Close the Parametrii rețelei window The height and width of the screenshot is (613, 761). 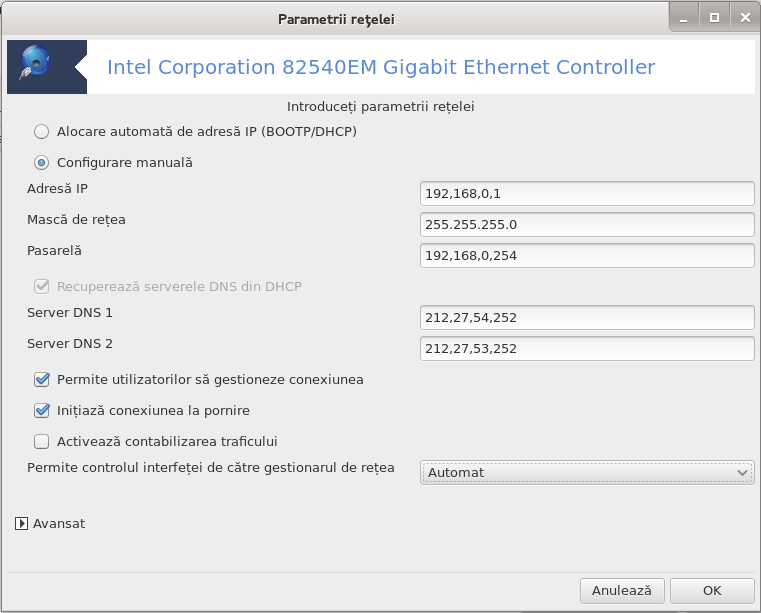745,18
